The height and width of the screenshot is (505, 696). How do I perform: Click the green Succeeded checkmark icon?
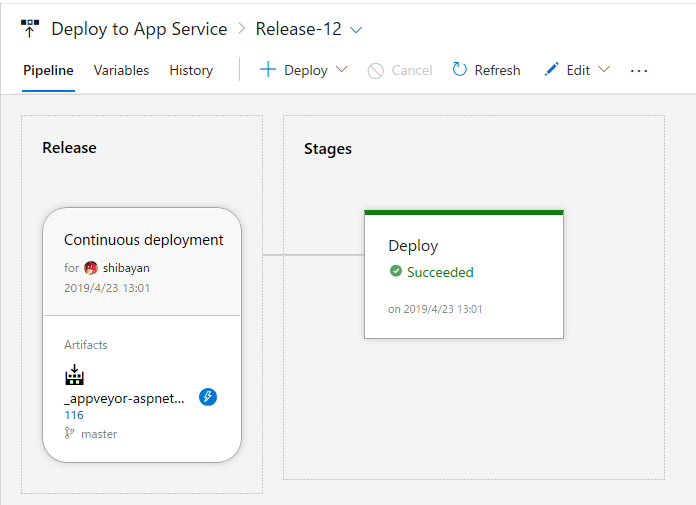tap(396, 272)
